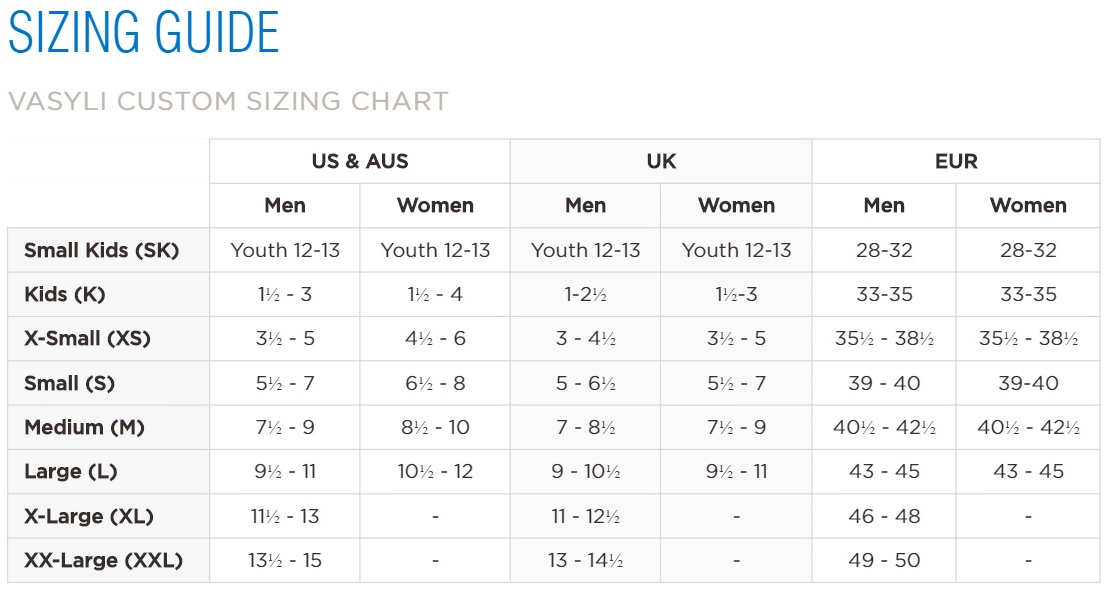Click the EUR column group header
The height and width of the screenshot is (599, 1114).
coord(956,161)
